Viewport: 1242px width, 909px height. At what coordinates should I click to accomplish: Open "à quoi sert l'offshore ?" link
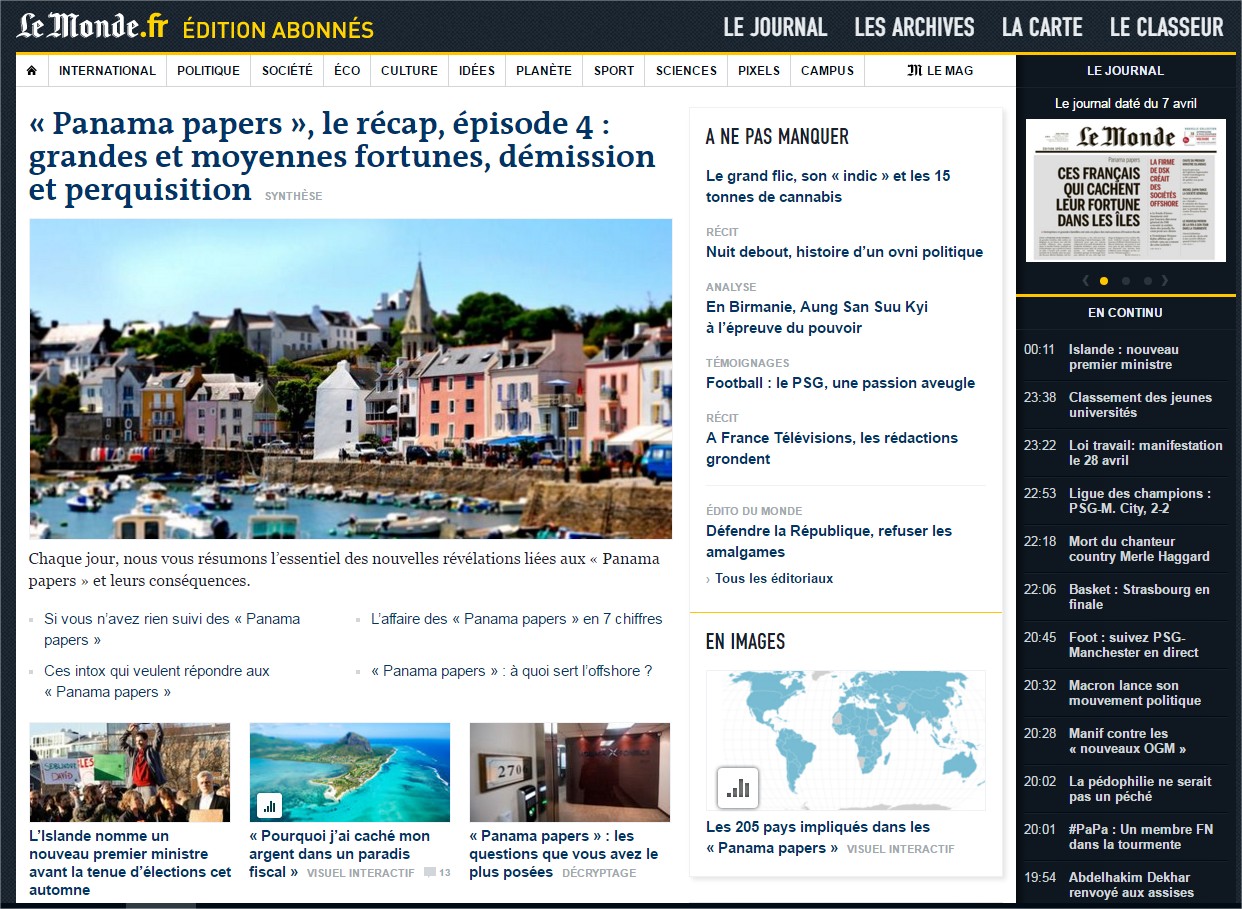coord(511,671)
